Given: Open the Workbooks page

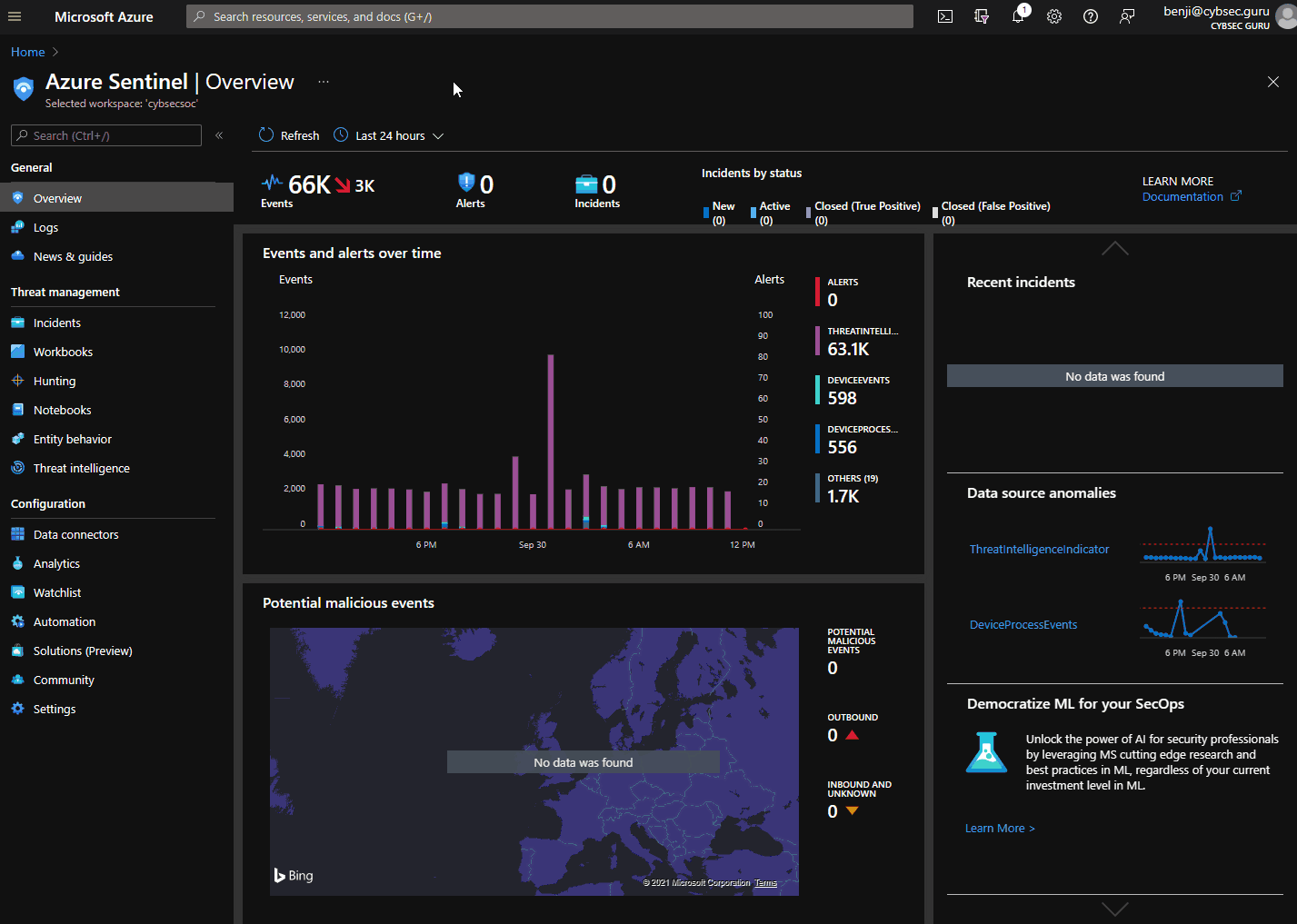Looking at the screenshot, I should (x=65, y=352).
